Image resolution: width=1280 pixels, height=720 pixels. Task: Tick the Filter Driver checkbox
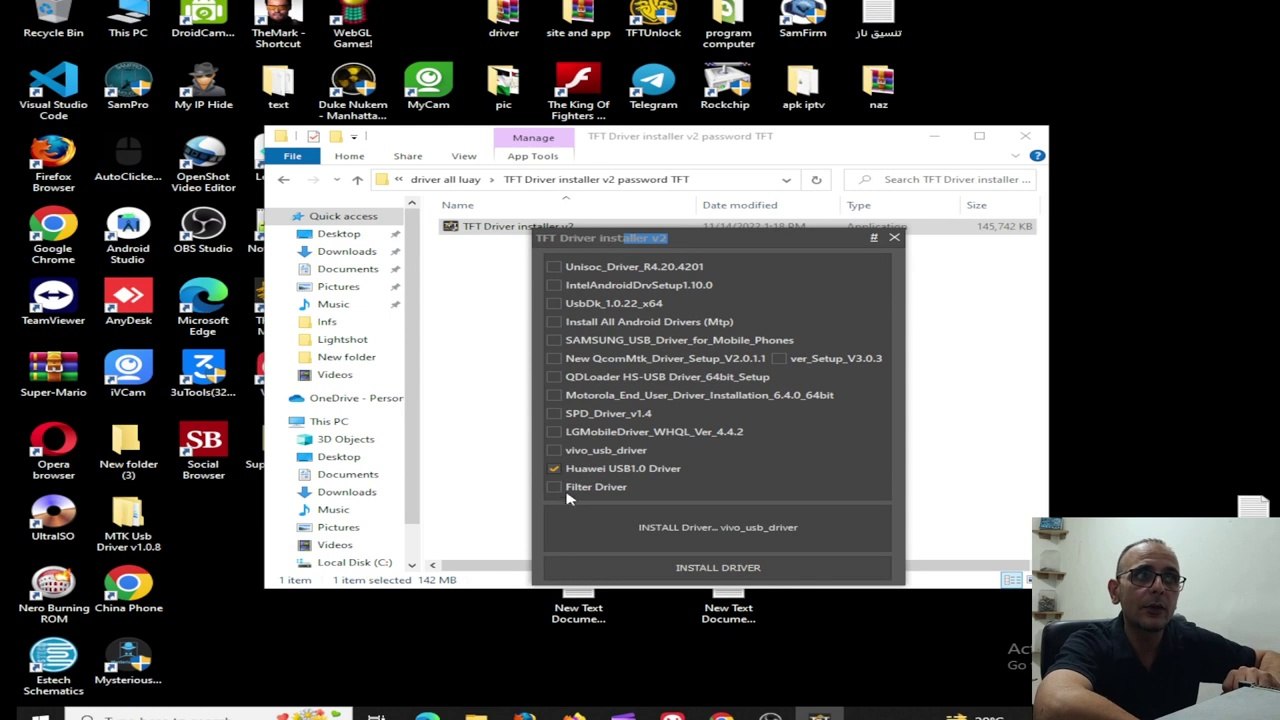pos(554,487)
